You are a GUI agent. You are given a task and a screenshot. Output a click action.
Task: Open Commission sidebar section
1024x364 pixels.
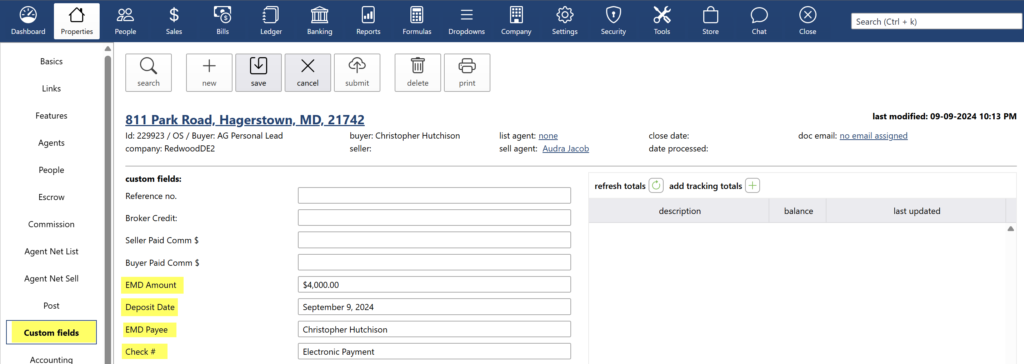pyautogui.click(x=52, y=224)
